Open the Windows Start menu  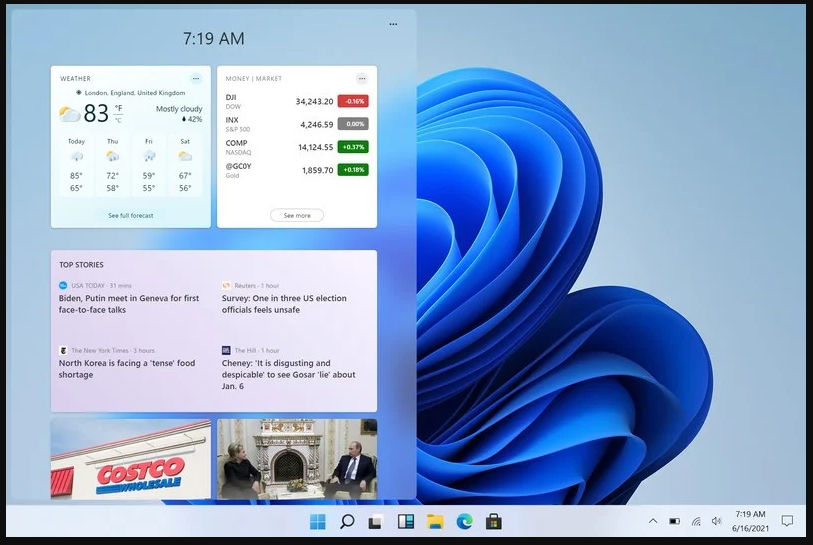318,522
